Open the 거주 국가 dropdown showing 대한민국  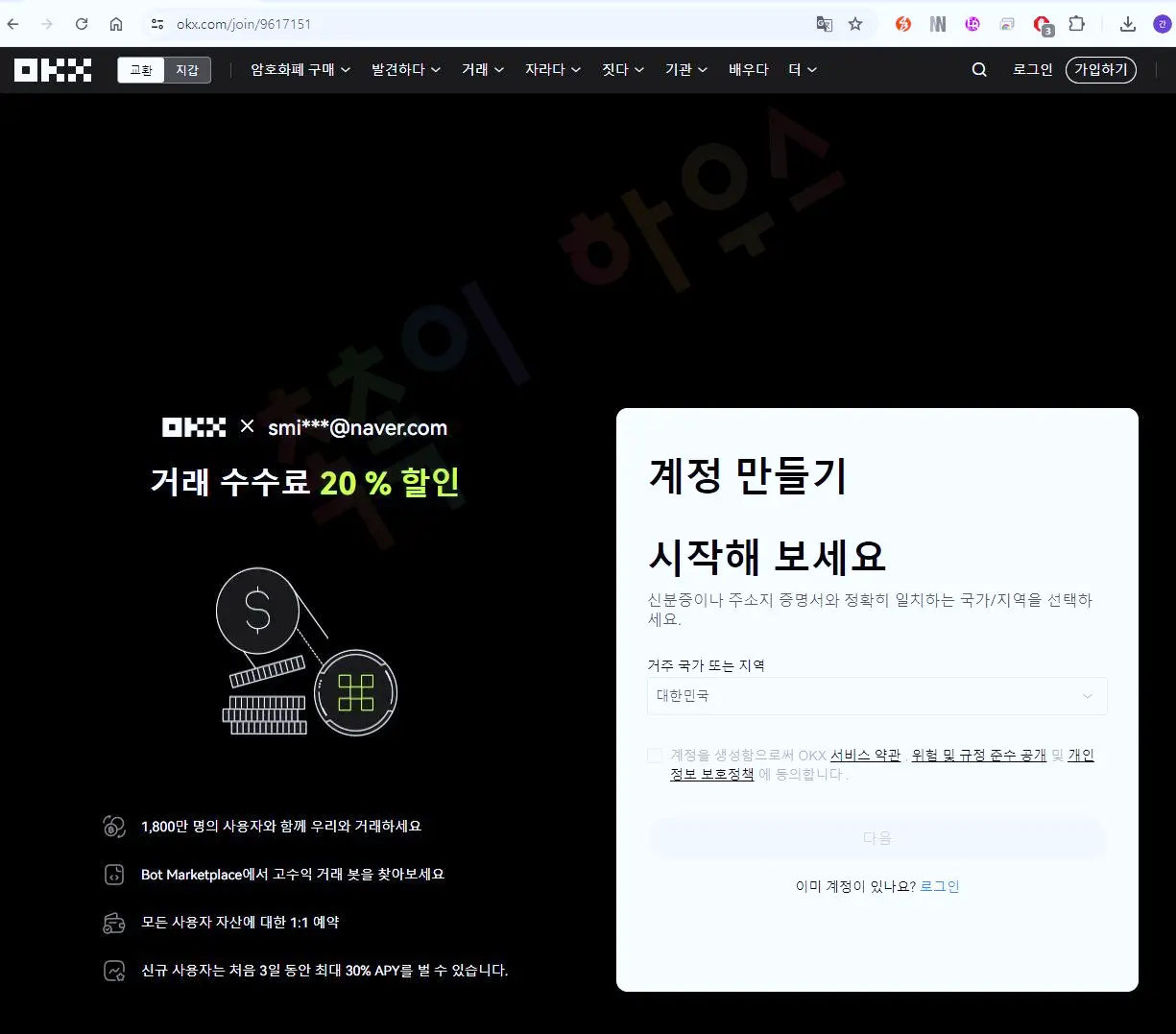(877, 696)
